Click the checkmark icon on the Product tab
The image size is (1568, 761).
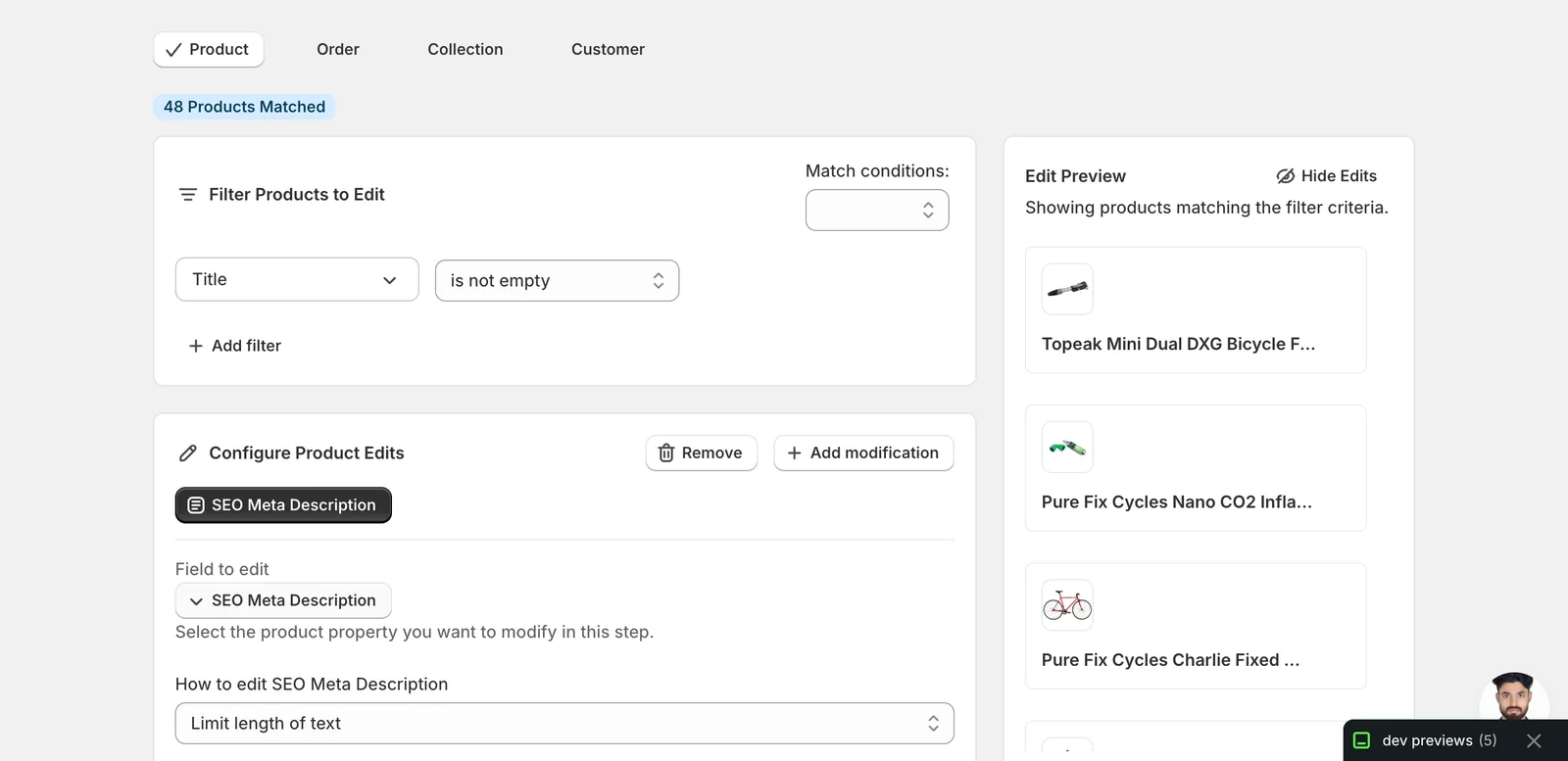[x=173, y=50]
